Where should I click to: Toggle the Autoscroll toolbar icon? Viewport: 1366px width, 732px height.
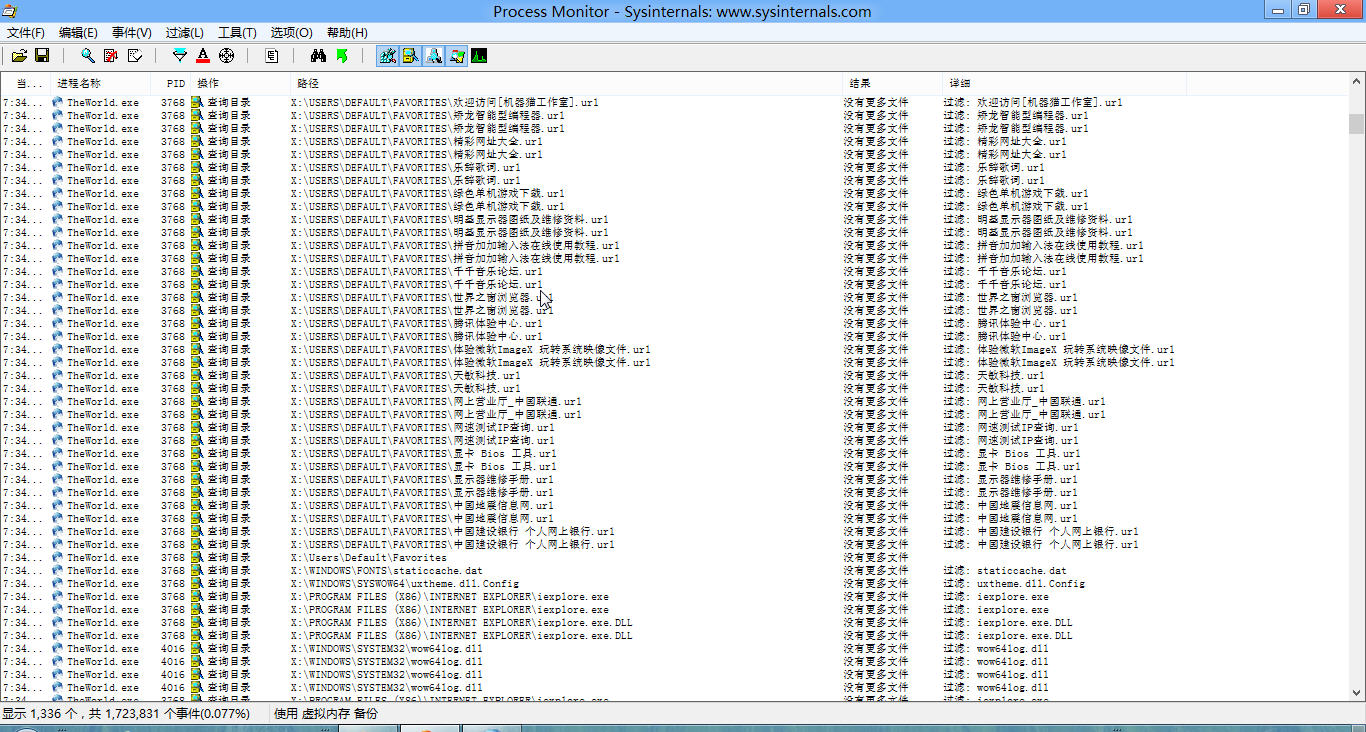coord(111,56)
